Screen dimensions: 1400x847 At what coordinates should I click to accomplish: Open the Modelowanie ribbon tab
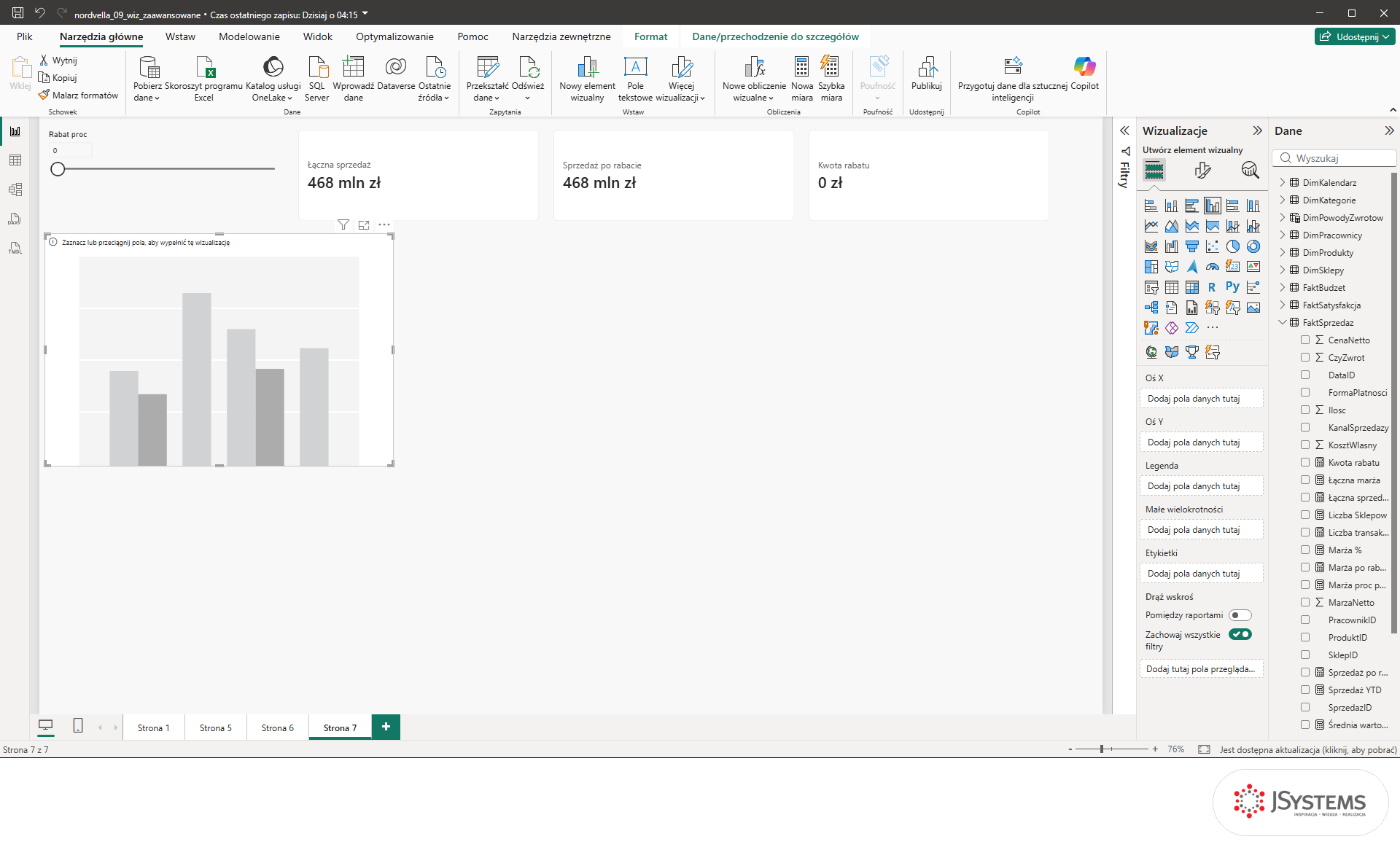[x=249, y=36]
